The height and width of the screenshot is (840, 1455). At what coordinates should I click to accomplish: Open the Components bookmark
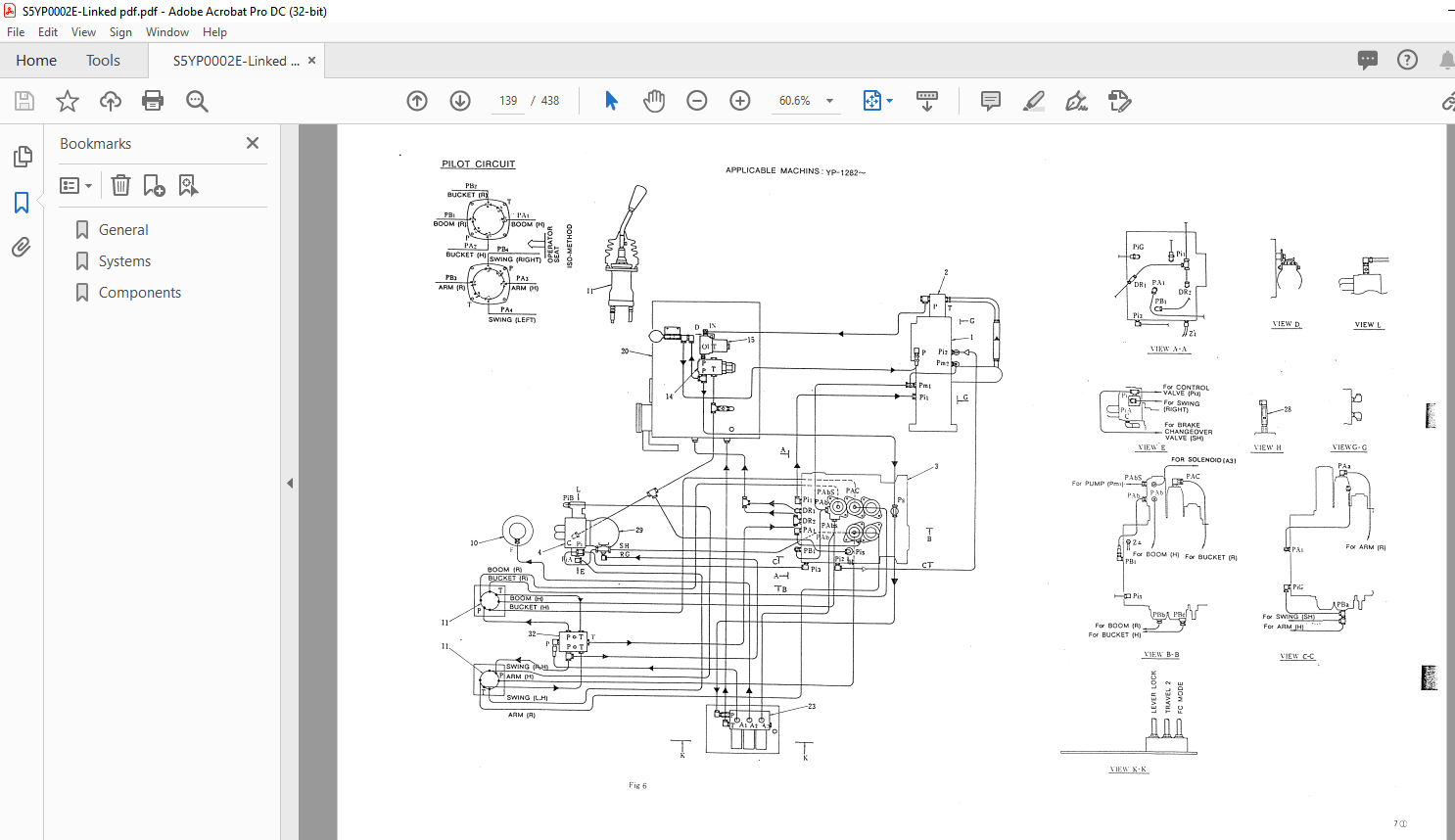point(140,293)
